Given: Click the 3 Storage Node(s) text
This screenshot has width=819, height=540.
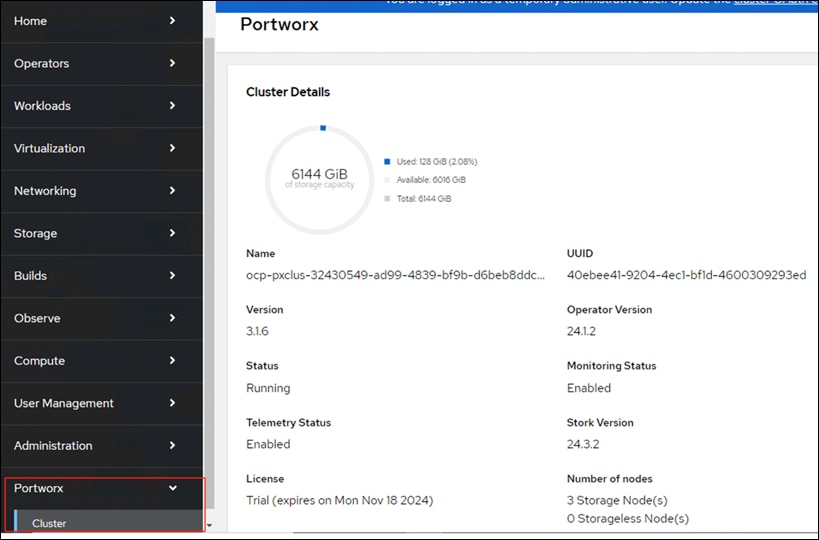Looking at the screenshot, I should (x=617, y=500).
